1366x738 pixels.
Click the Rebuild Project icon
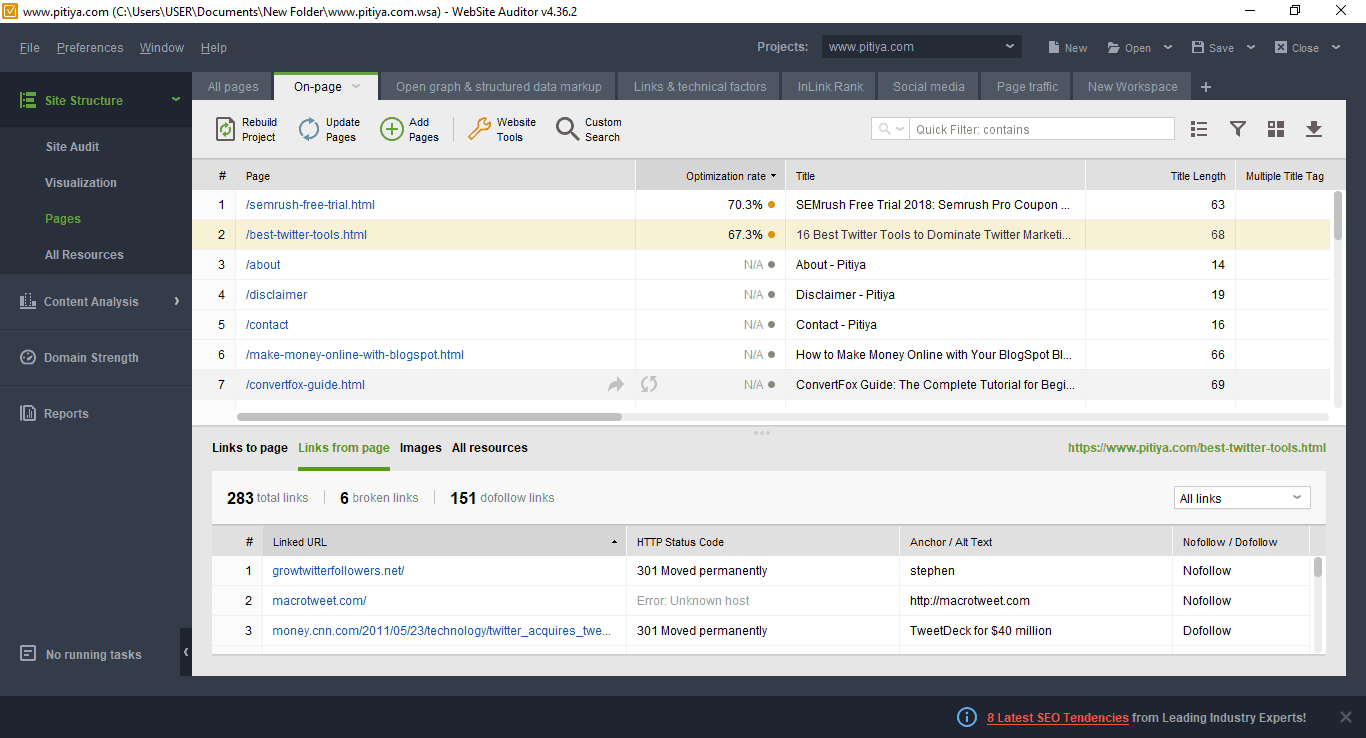[226, 129]
